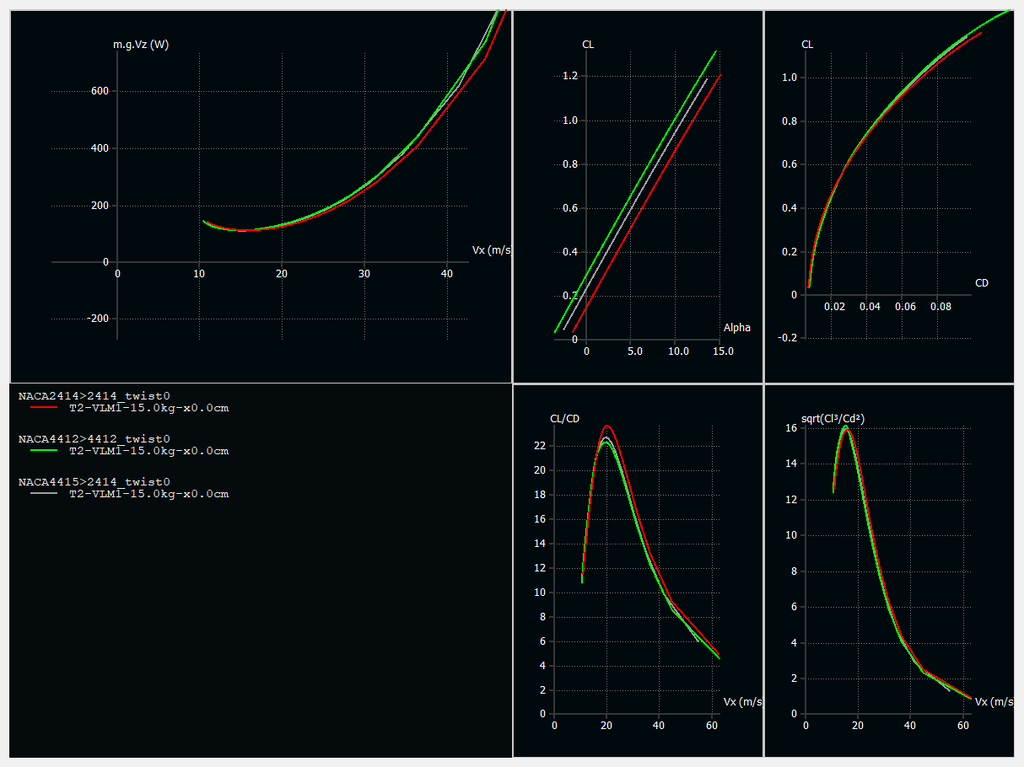Click the T2-VLM1 polar label under NACA4415
The height and width of the screenshot is (767, 1024).
pos(148,494)
